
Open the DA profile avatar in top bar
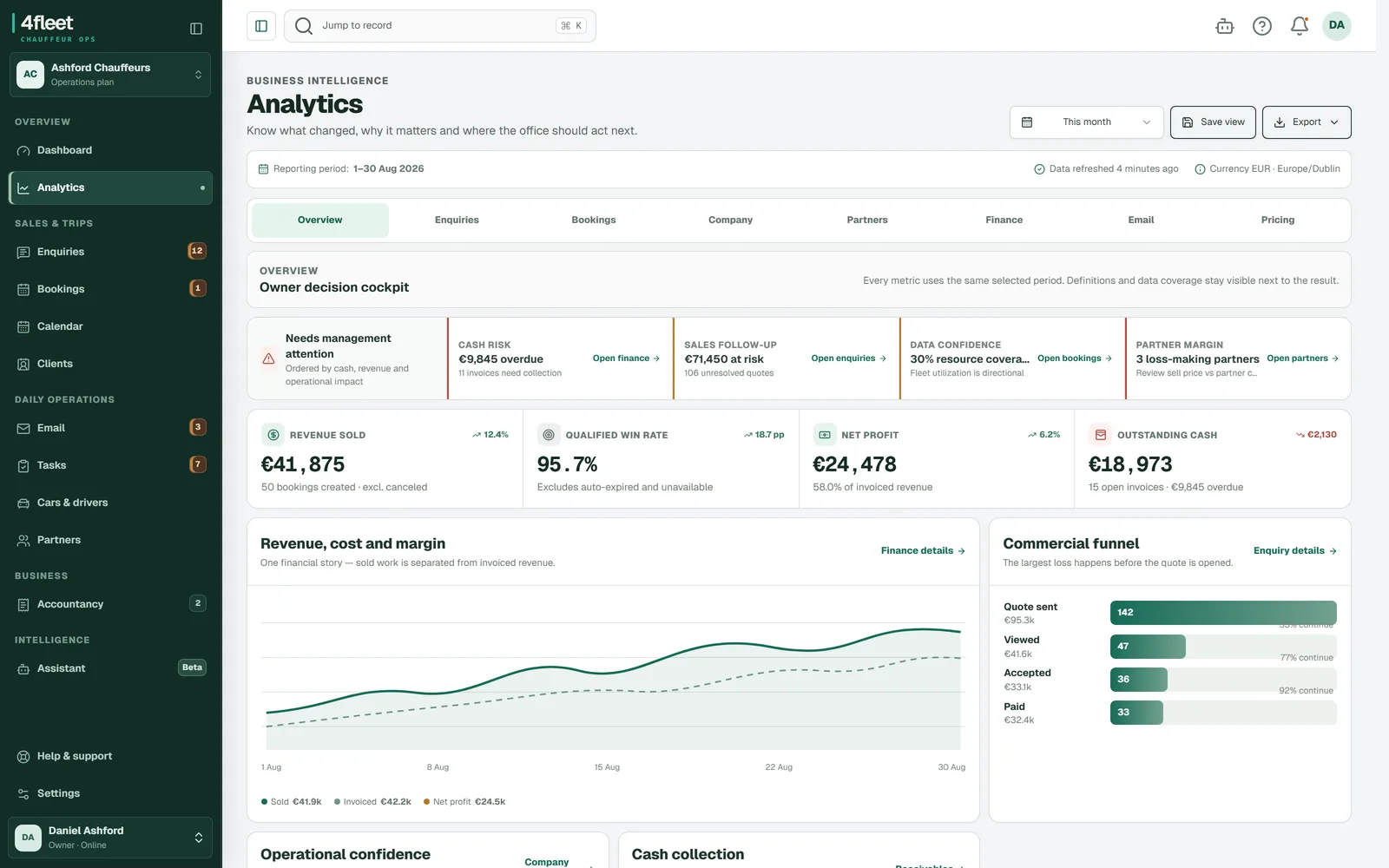(1337, 25)
